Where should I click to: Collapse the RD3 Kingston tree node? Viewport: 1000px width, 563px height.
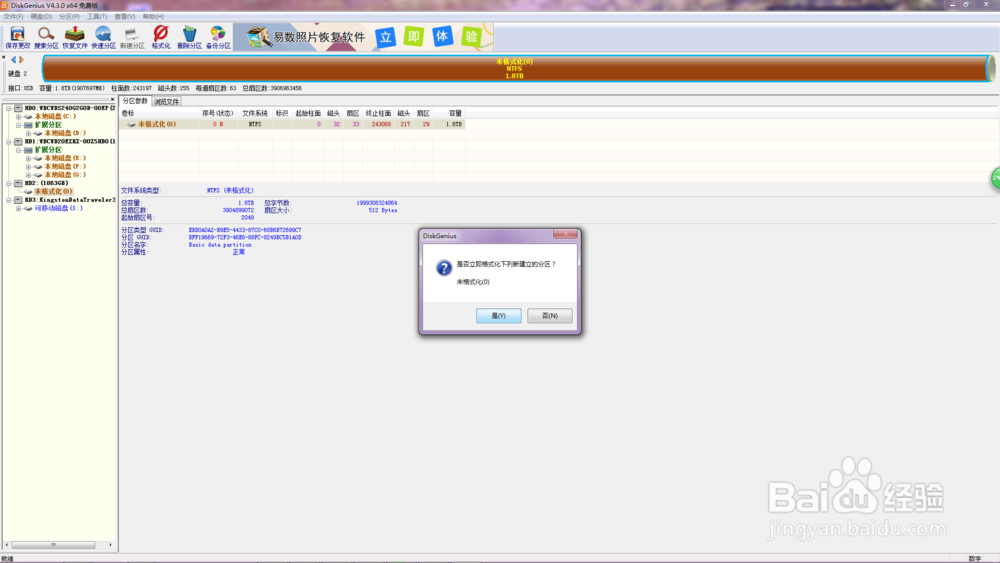pyautogui.click(x=9, y=200)
